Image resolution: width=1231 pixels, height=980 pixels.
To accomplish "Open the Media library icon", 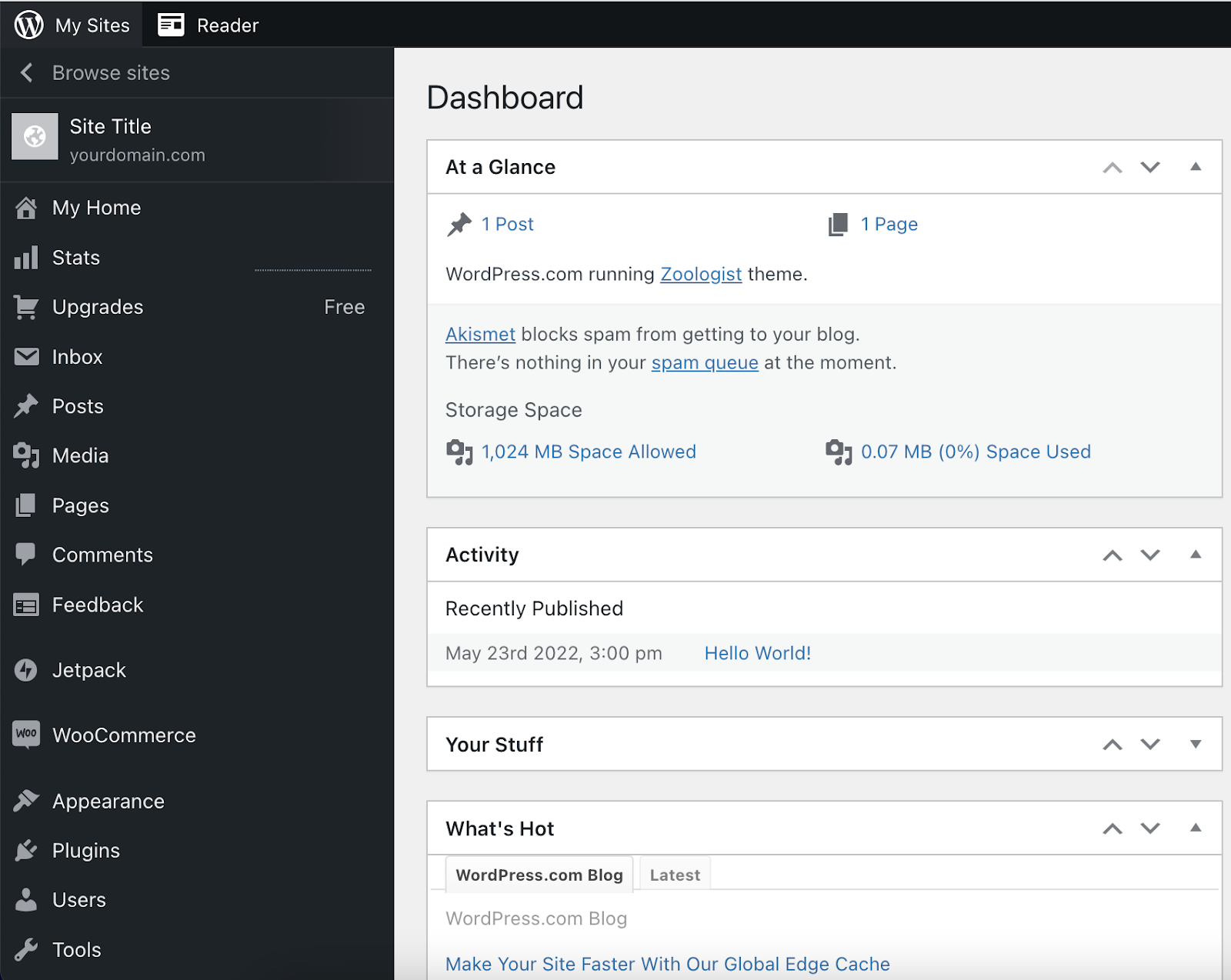I will point(25,455).
